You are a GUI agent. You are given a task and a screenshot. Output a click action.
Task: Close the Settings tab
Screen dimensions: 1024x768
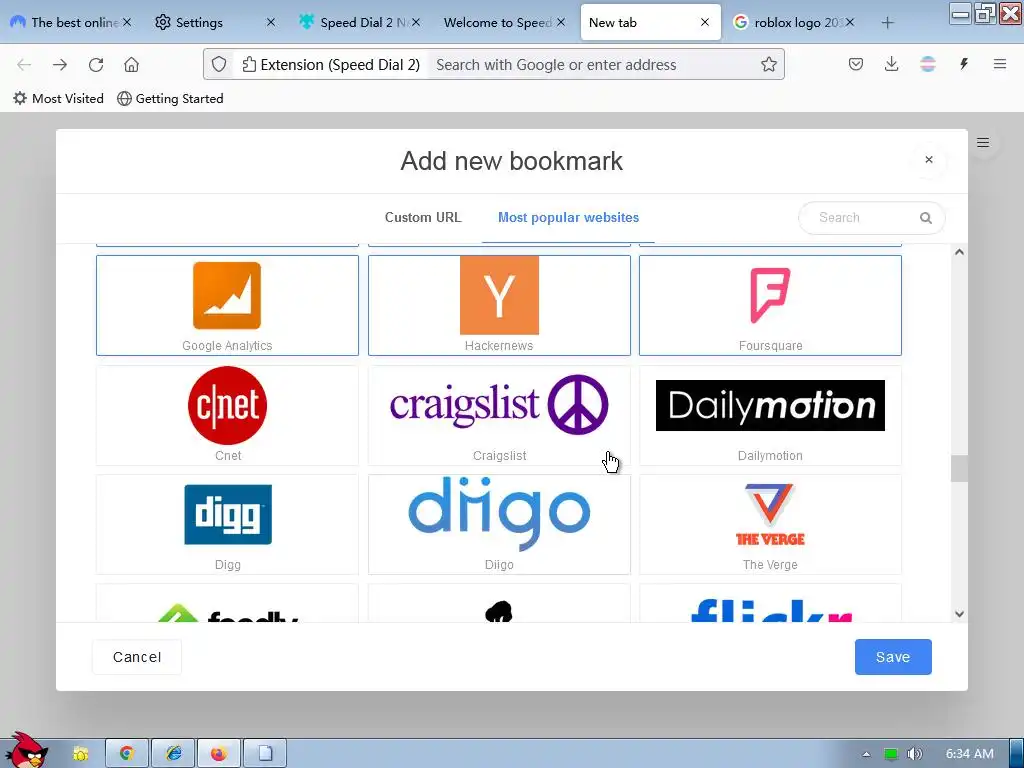click(x=270, y=22)
